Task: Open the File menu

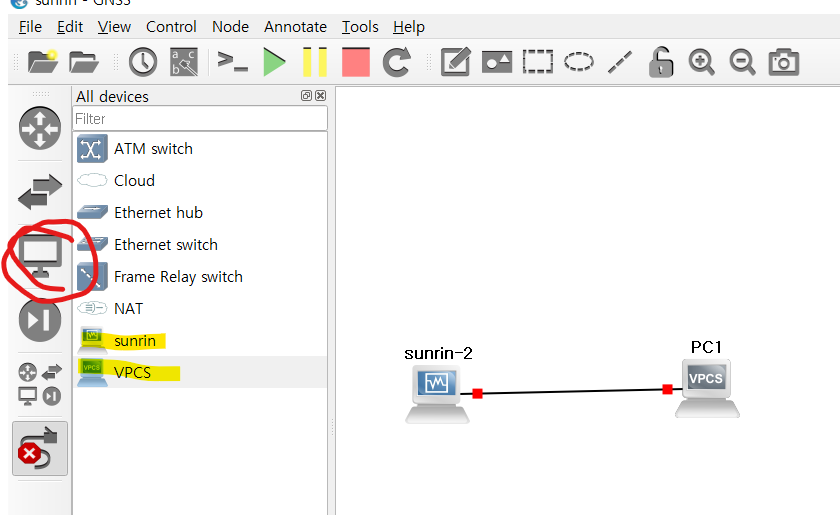Action: point(30,27)
